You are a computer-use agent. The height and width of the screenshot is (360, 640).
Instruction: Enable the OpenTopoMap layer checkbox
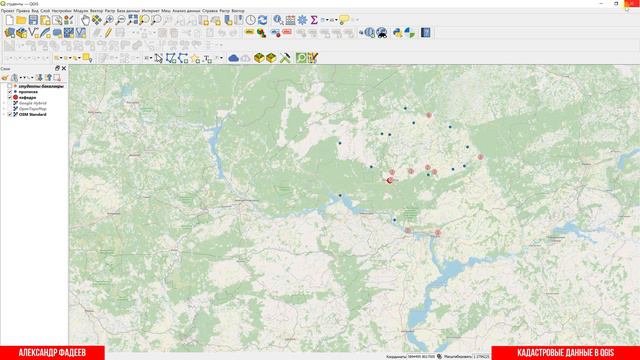(x=10, y=109)
